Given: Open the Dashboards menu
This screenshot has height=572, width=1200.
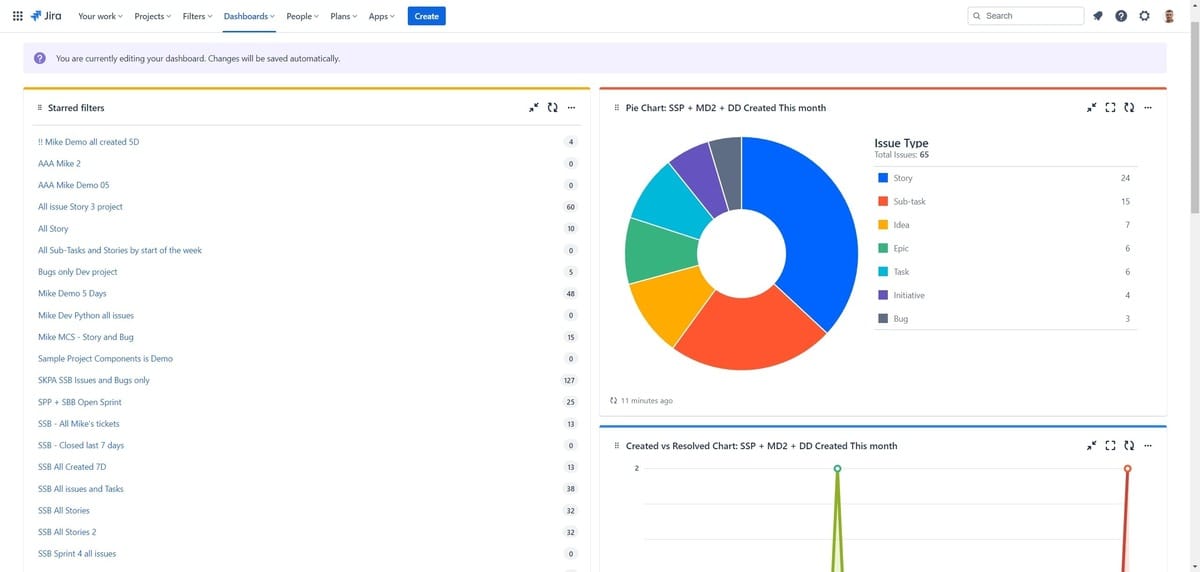Looking at the screenshot, I should (x=249, y=16).
